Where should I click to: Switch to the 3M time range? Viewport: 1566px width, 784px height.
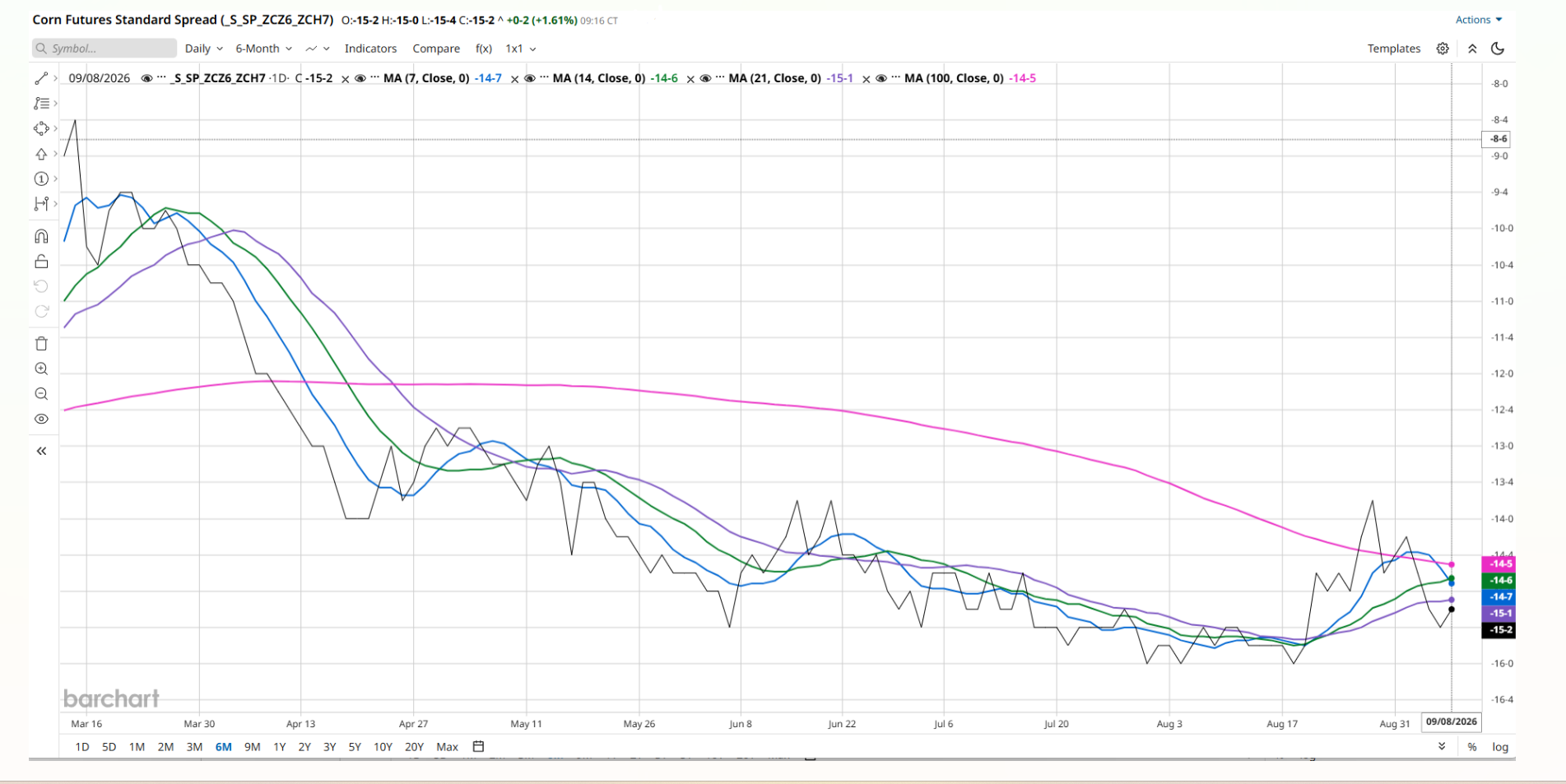click(194, 747)
